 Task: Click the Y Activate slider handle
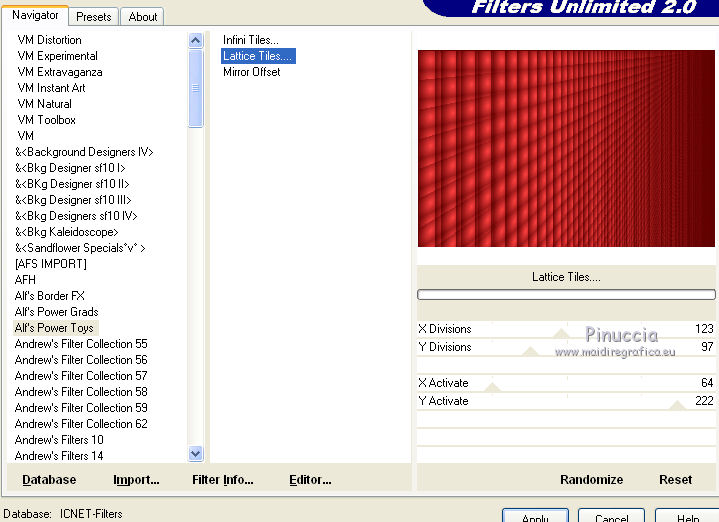(677, 405)
